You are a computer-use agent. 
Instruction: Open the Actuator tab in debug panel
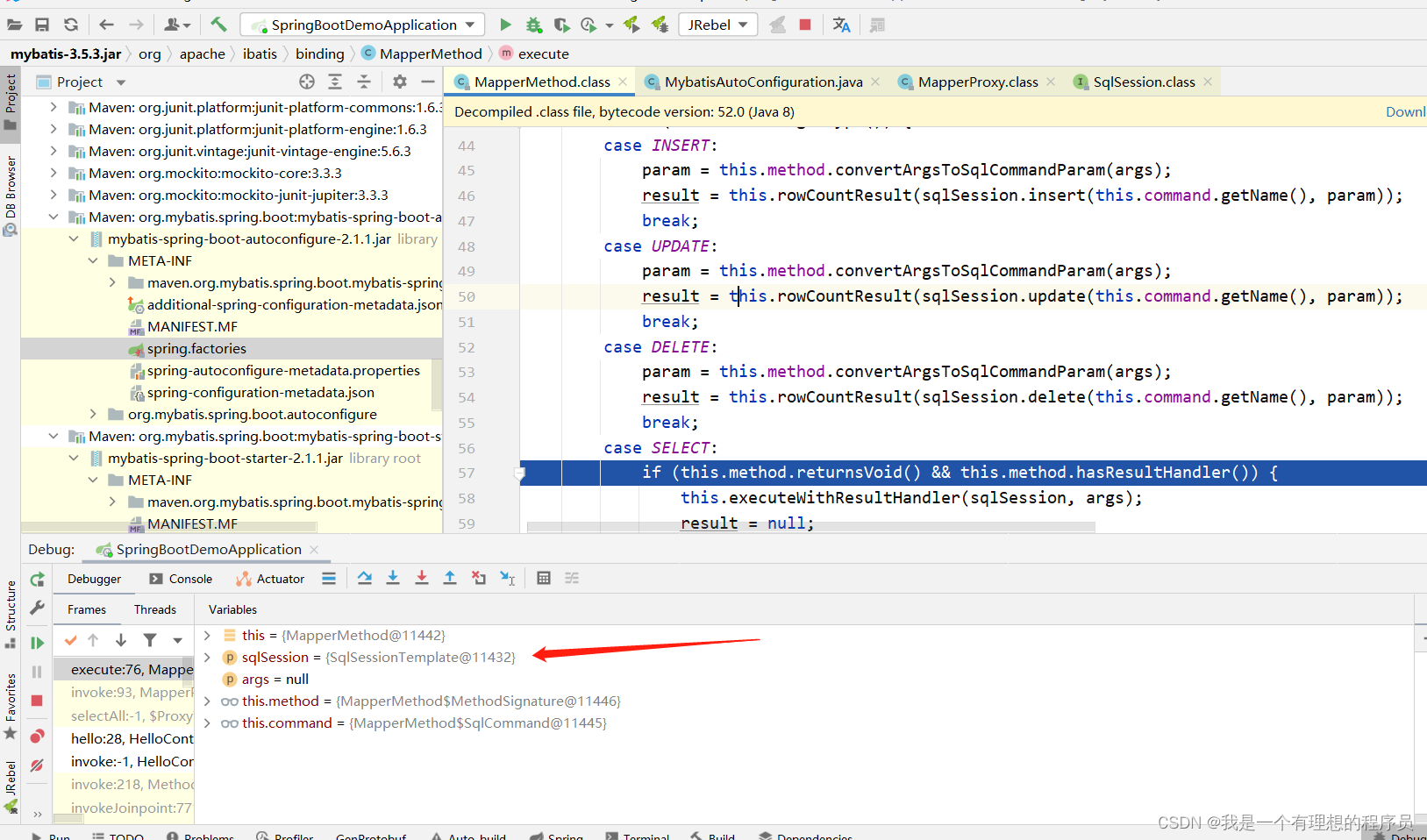point(270,579)
